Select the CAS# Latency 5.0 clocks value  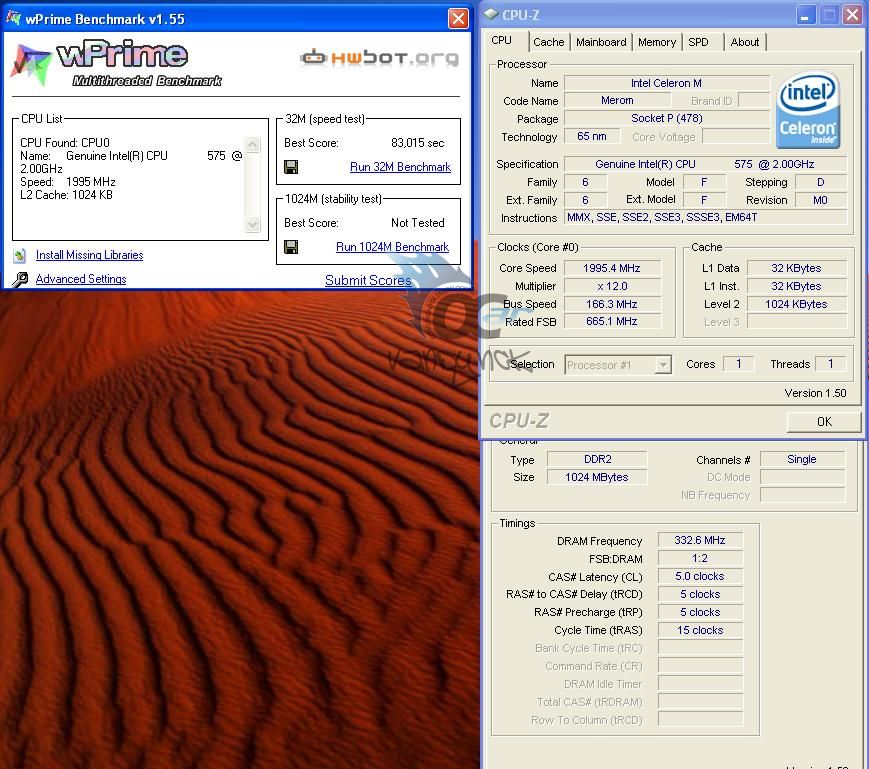pos(700,576)
